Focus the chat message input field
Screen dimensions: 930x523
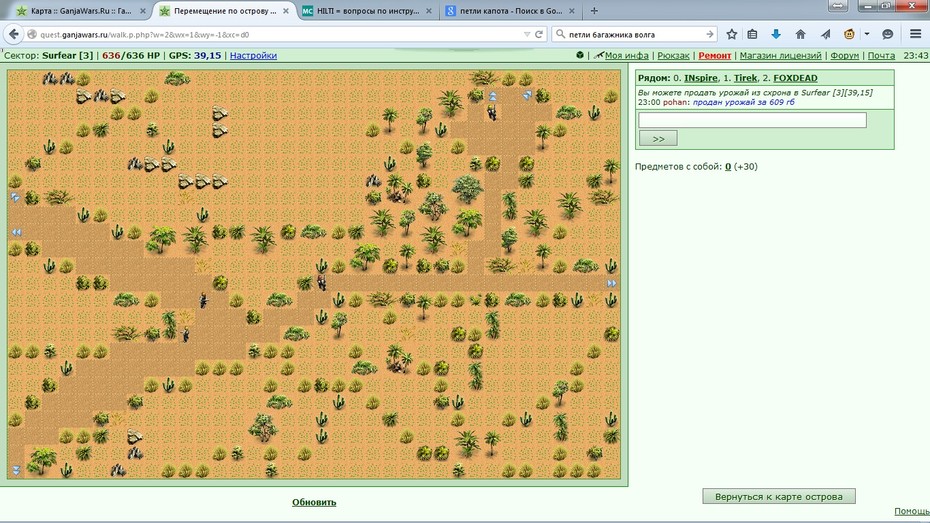(x=752, y=120)
